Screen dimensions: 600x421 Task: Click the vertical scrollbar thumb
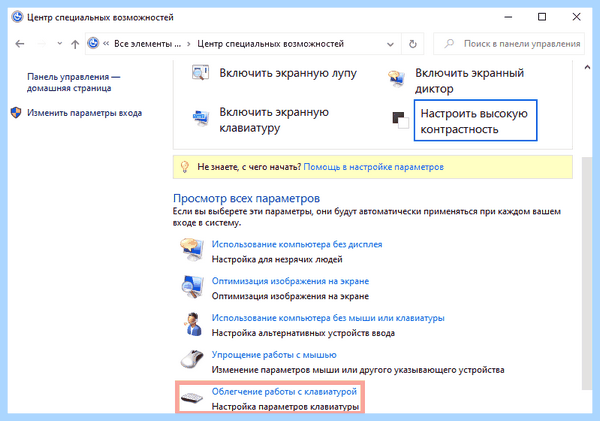[587, 273]
